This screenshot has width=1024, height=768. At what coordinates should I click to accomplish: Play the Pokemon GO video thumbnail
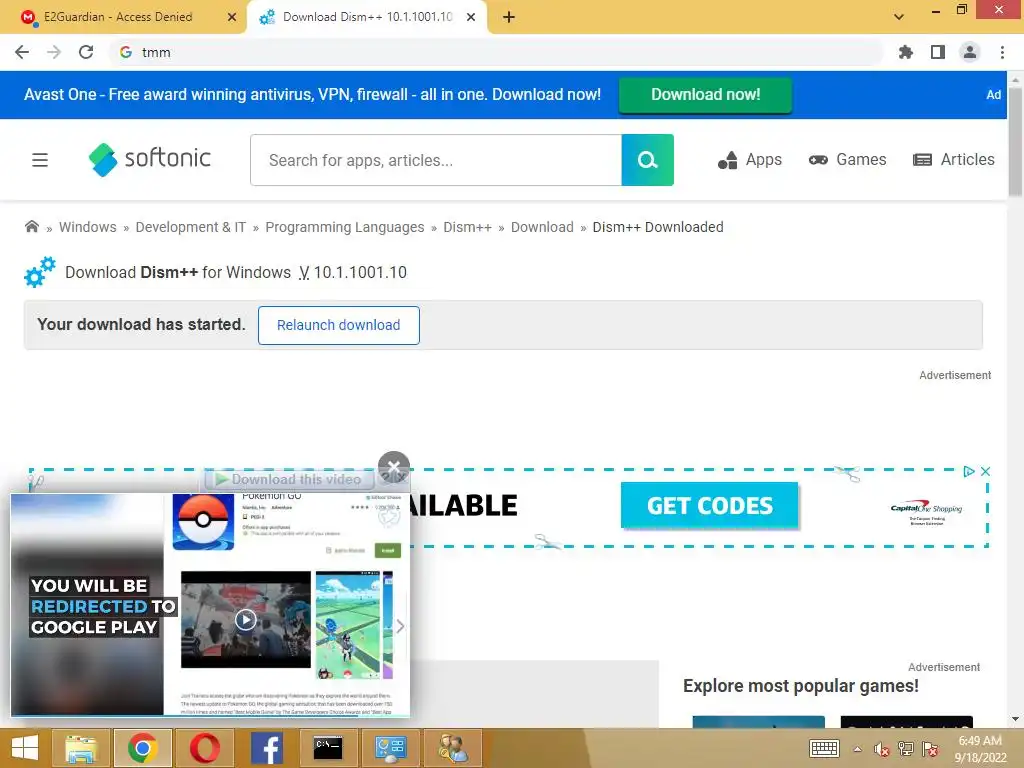point(246,619)
